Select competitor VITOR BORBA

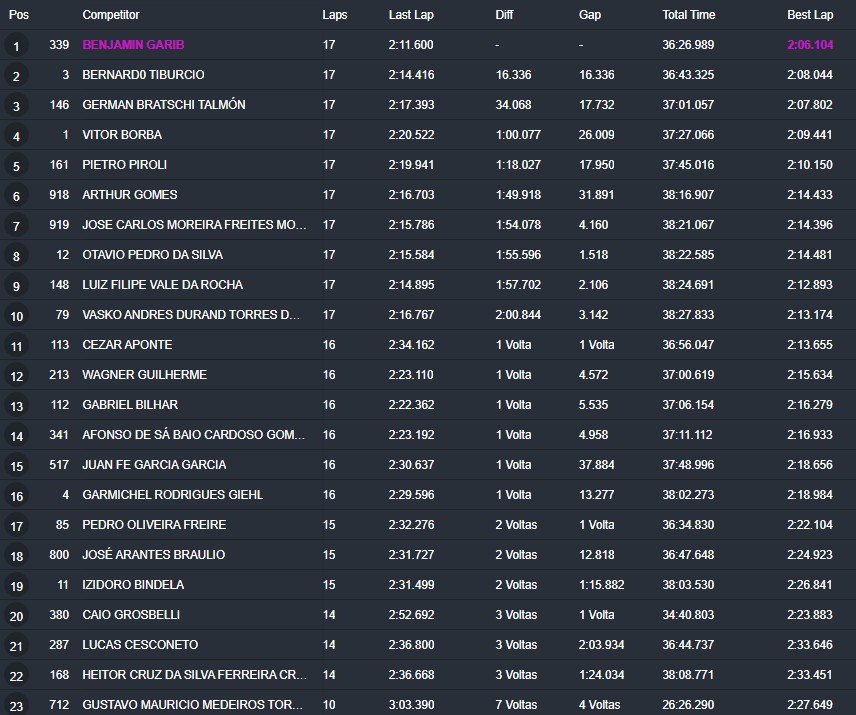tap(122, 135)
